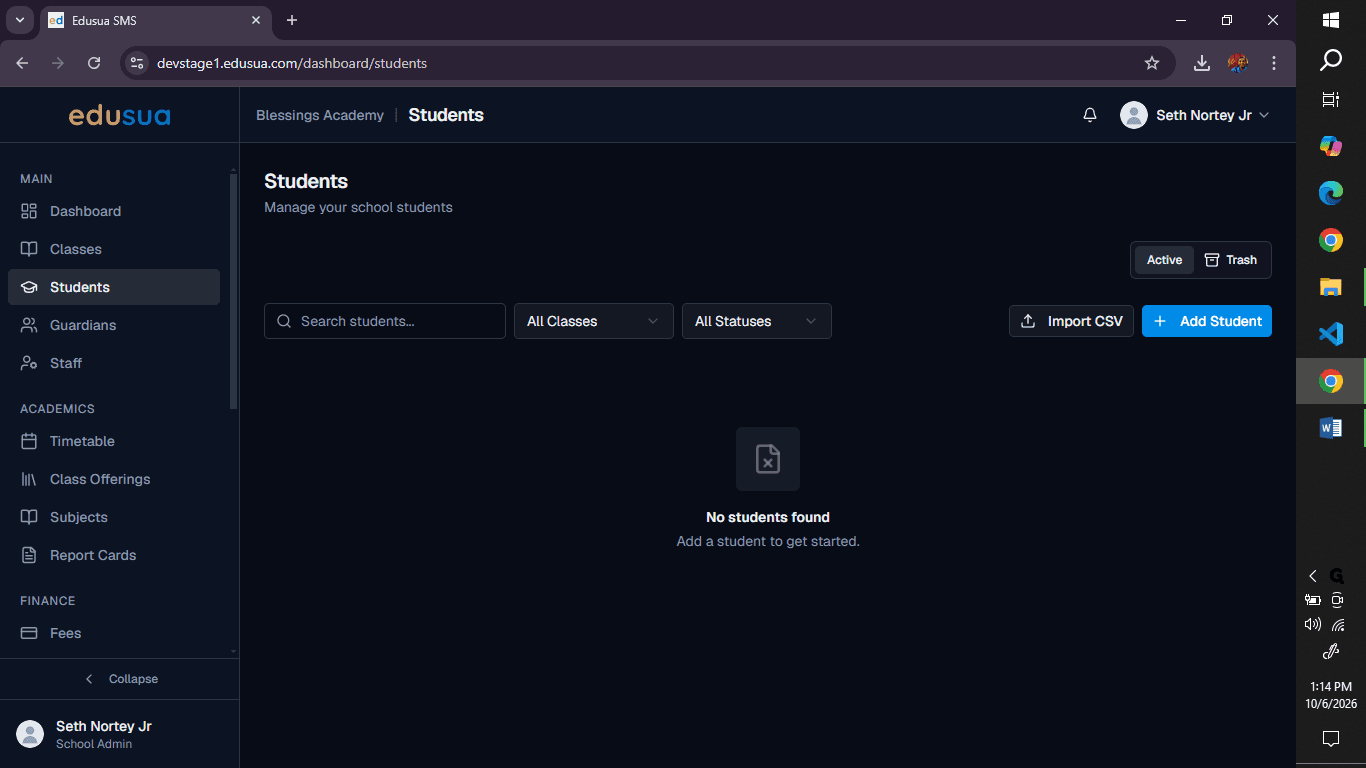The height and width of the screenshot is (768, 1366).
Task: Open File Explorer from taskbar
Action: pyautogui.click(x=1331, y=287)
